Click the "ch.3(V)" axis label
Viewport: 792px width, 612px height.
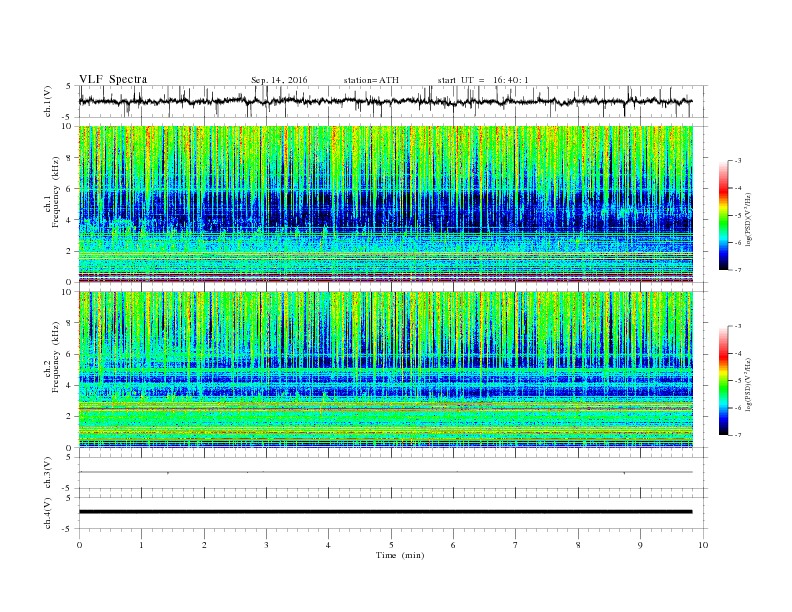48,473
